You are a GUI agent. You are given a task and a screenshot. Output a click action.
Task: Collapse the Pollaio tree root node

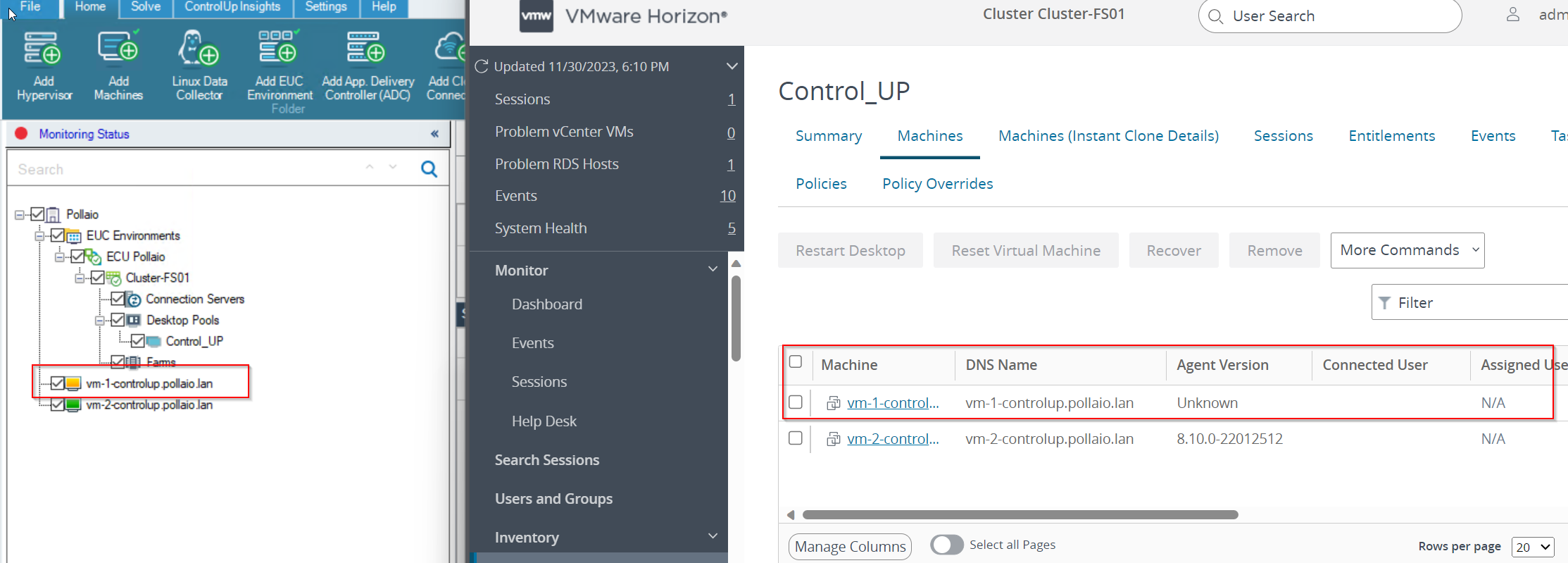pos(20,214)
